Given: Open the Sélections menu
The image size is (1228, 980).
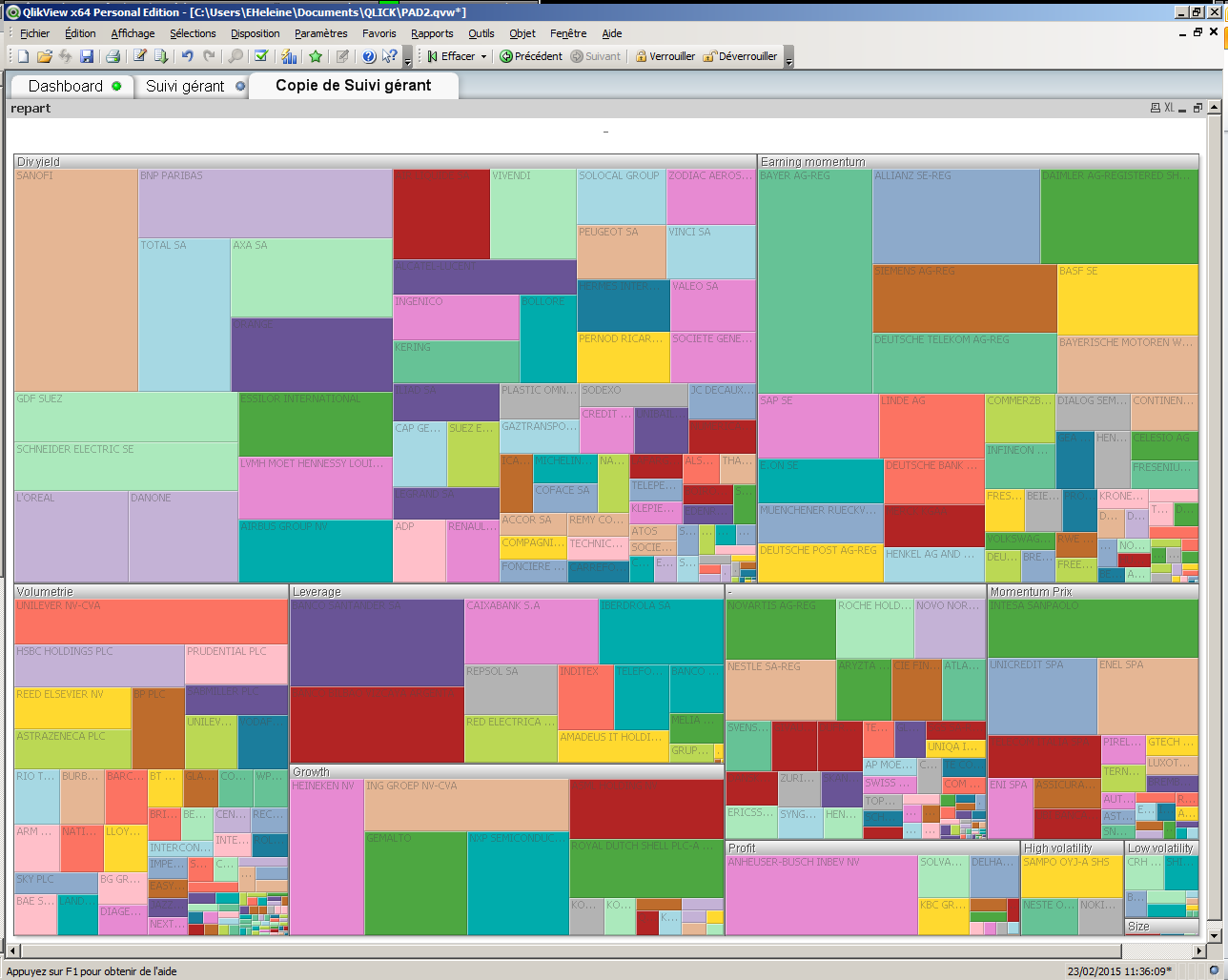Looking at the screenshot, I should 193,33.
